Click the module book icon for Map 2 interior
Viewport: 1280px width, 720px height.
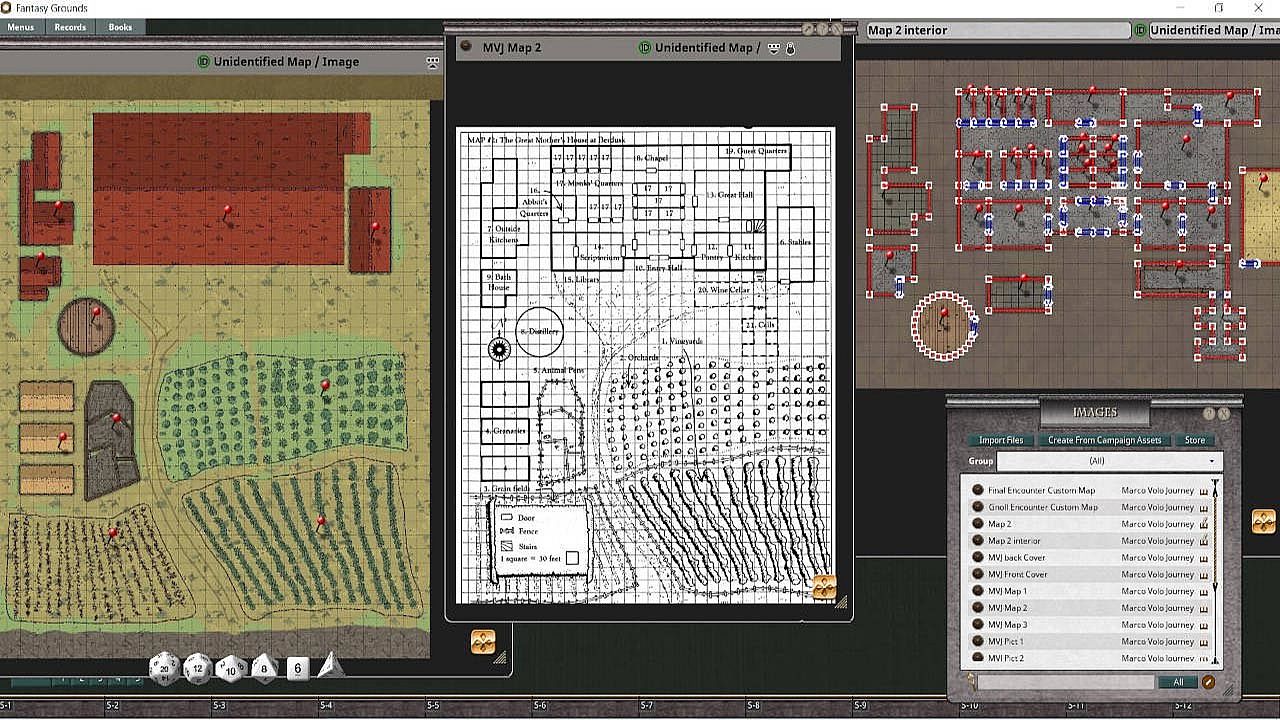[x=1203, y=541]
